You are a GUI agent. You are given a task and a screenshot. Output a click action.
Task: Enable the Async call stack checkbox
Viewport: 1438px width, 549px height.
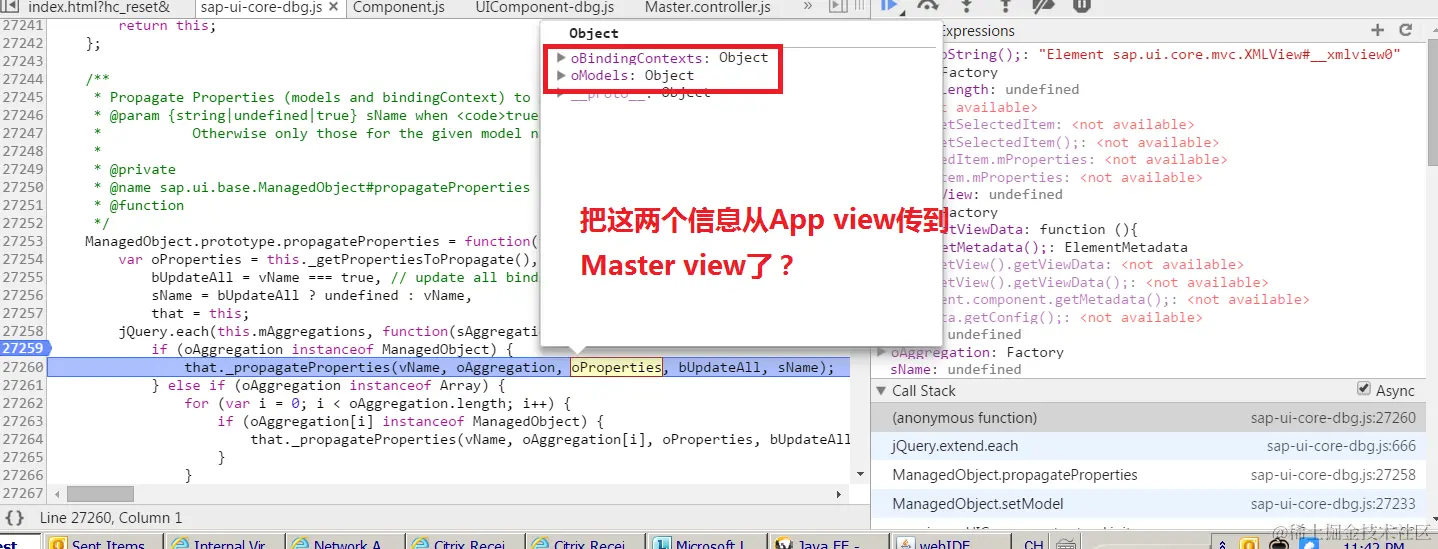point(1364,389)
